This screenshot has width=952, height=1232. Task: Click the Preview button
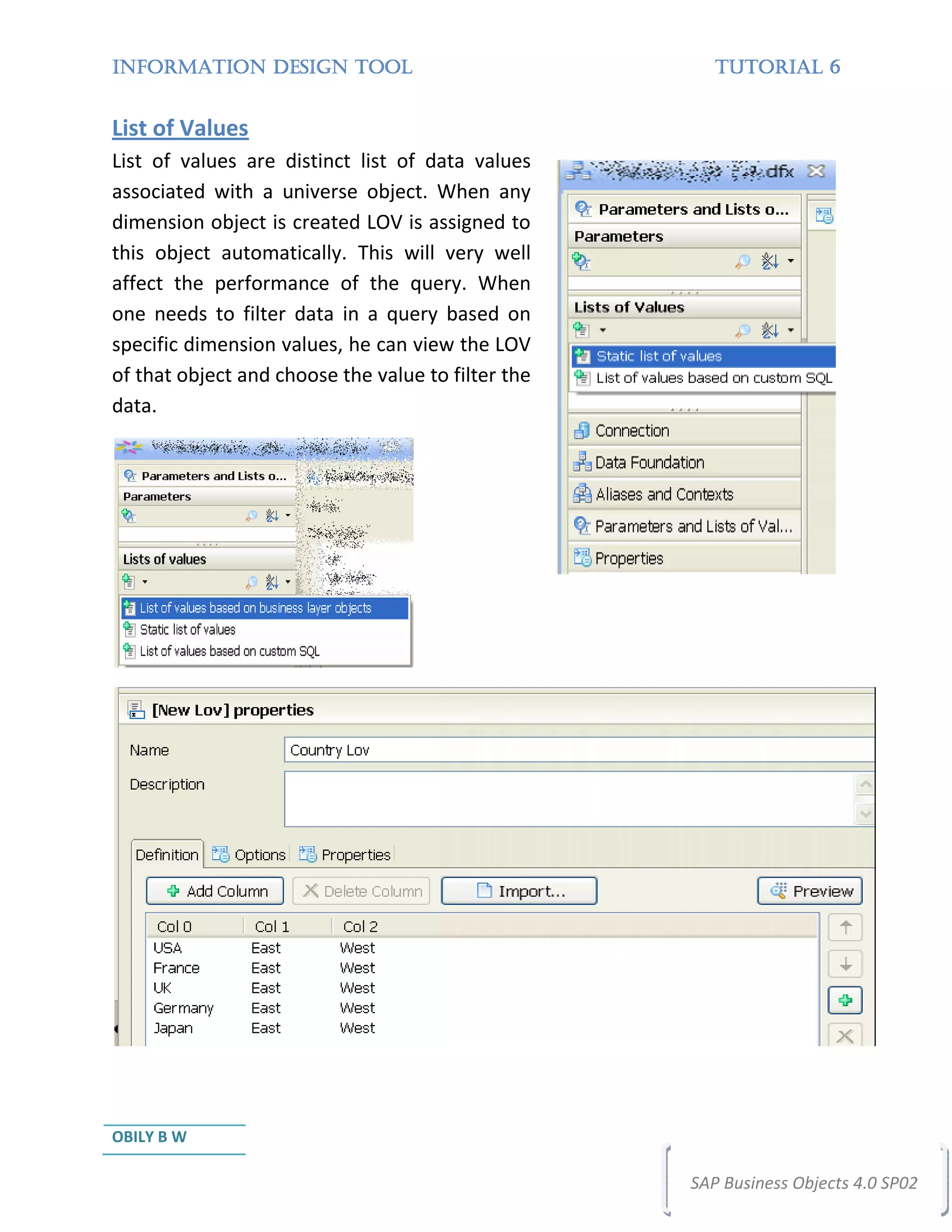click(809, 891)
